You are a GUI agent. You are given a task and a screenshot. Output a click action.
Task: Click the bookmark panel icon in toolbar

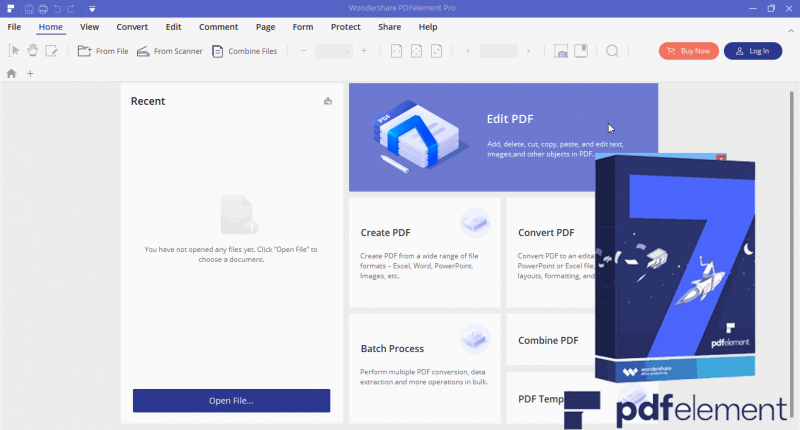tap(581, 50)
